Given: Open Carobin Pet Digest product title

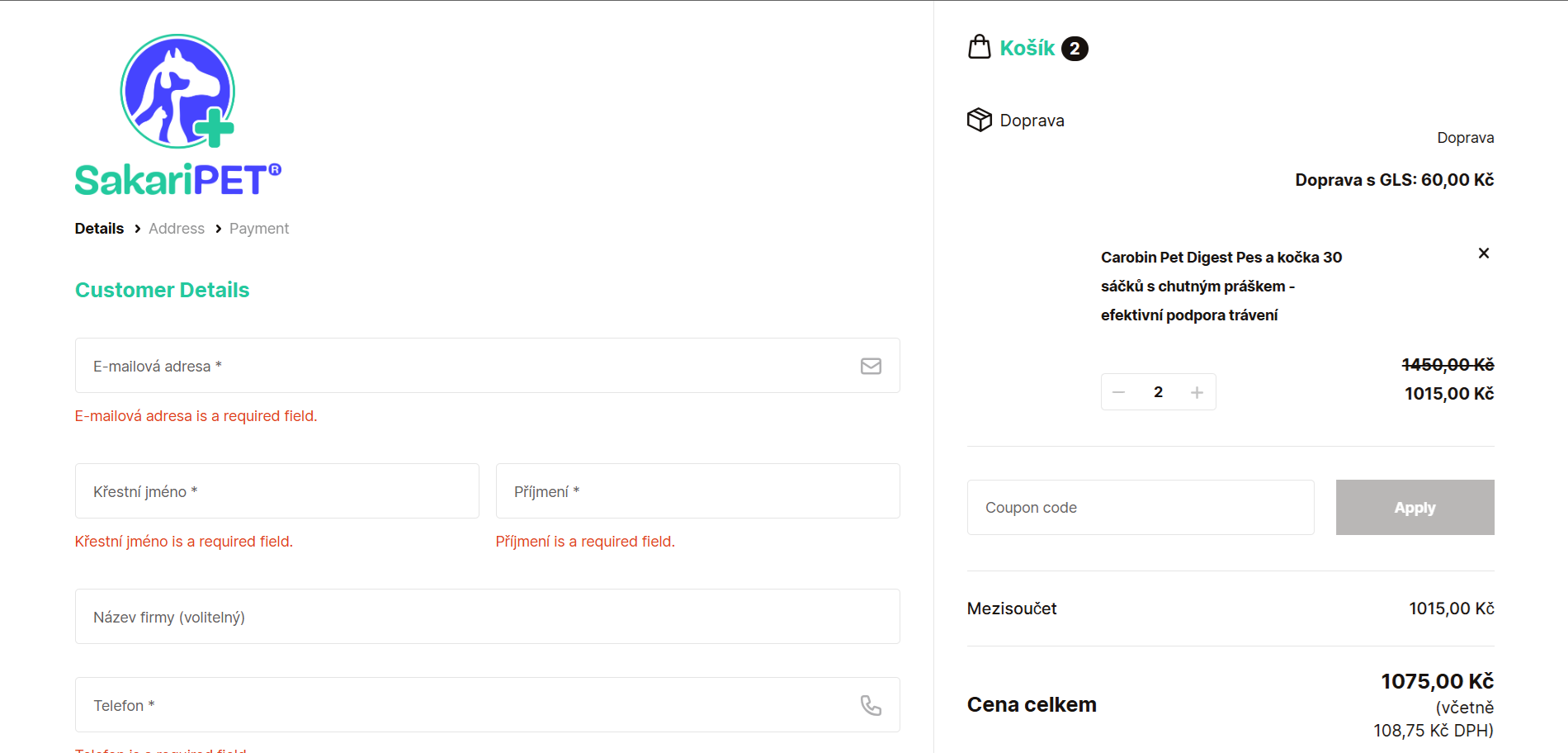Looking at the screenshot, I should tap(1221, 286).
